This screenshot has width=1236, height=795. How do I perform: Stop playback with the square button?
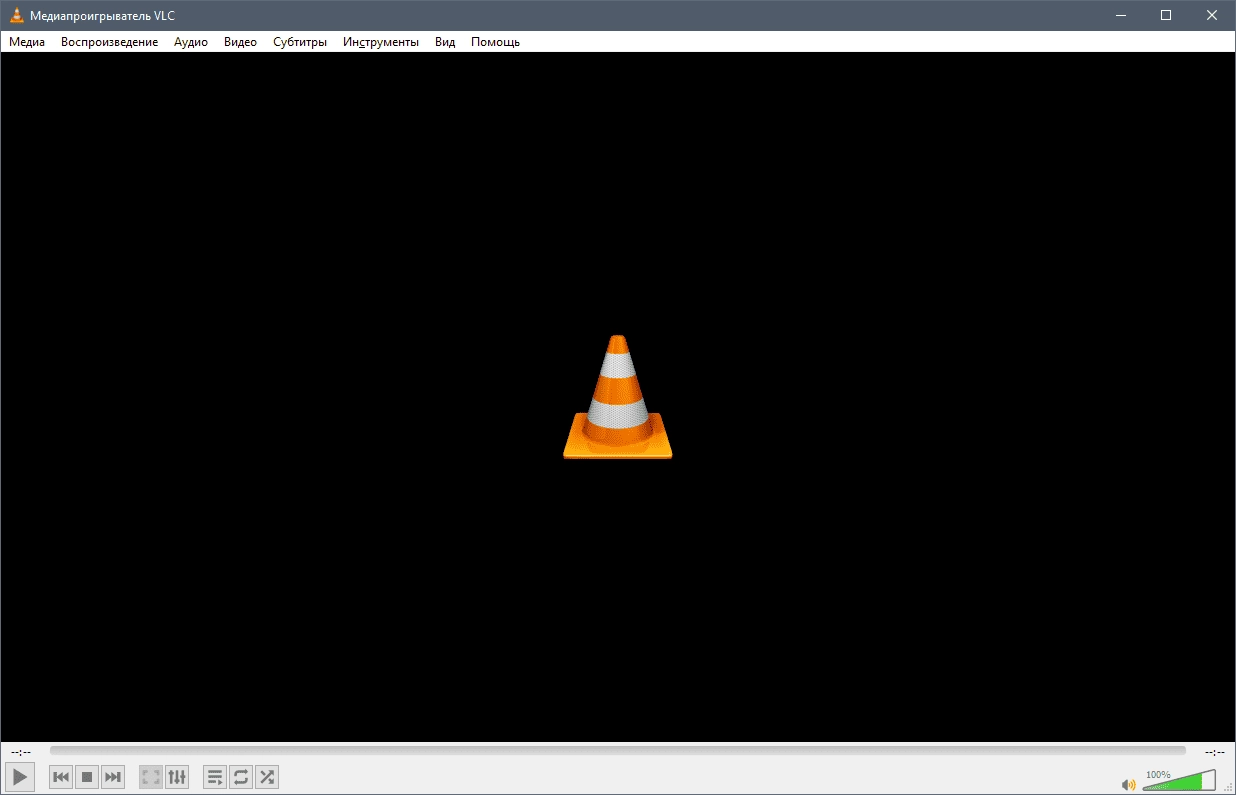point(87,777)
